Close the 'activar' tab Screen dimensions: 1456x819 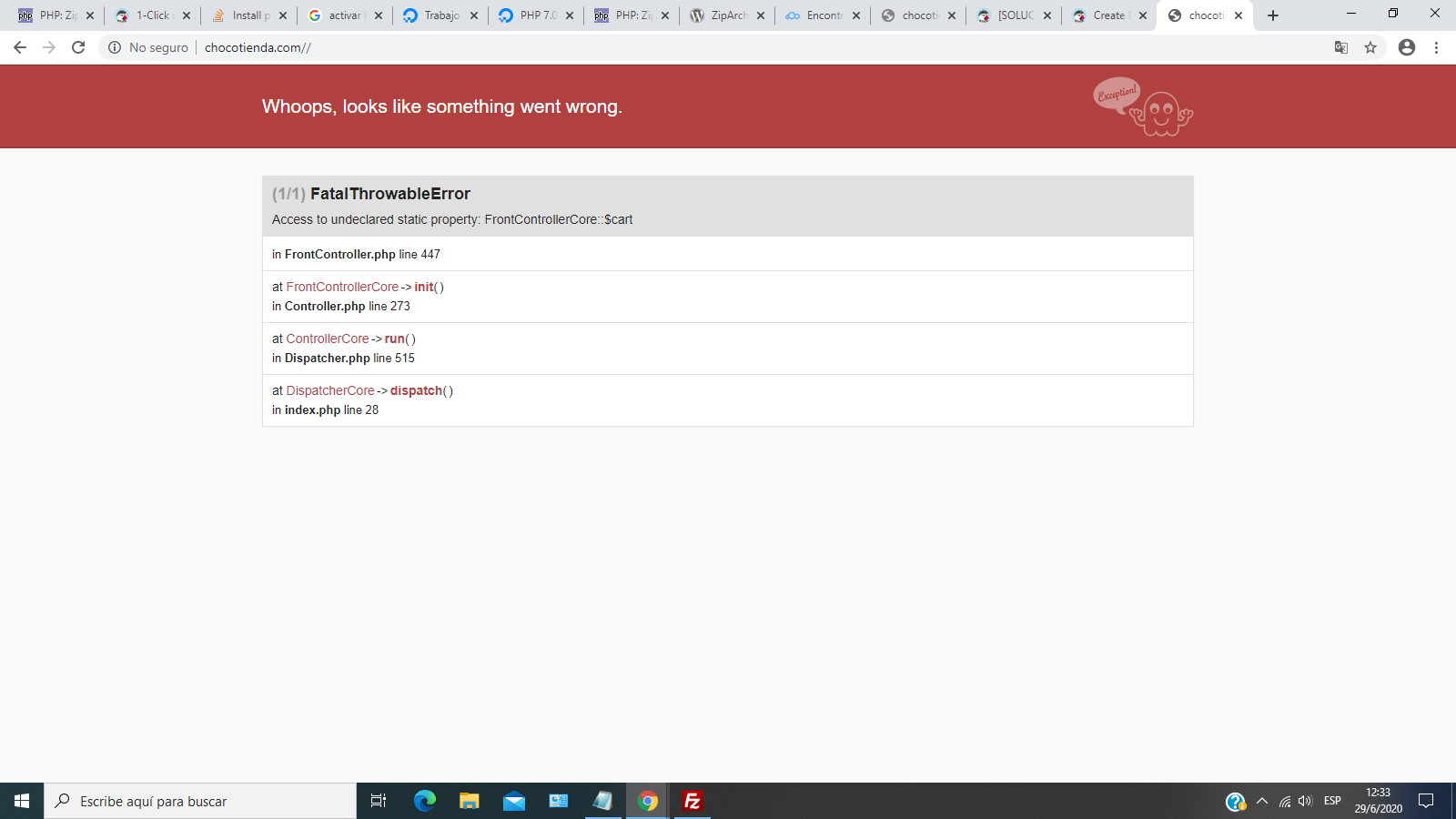point(379,15)
